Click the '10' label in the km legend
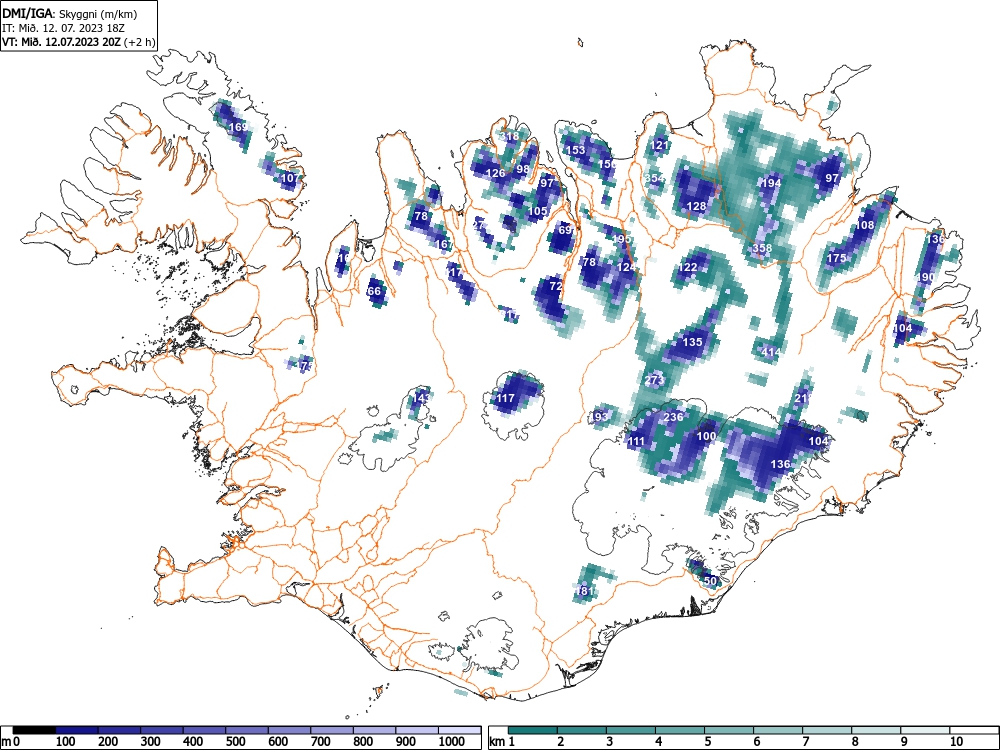 coord(956,742)
